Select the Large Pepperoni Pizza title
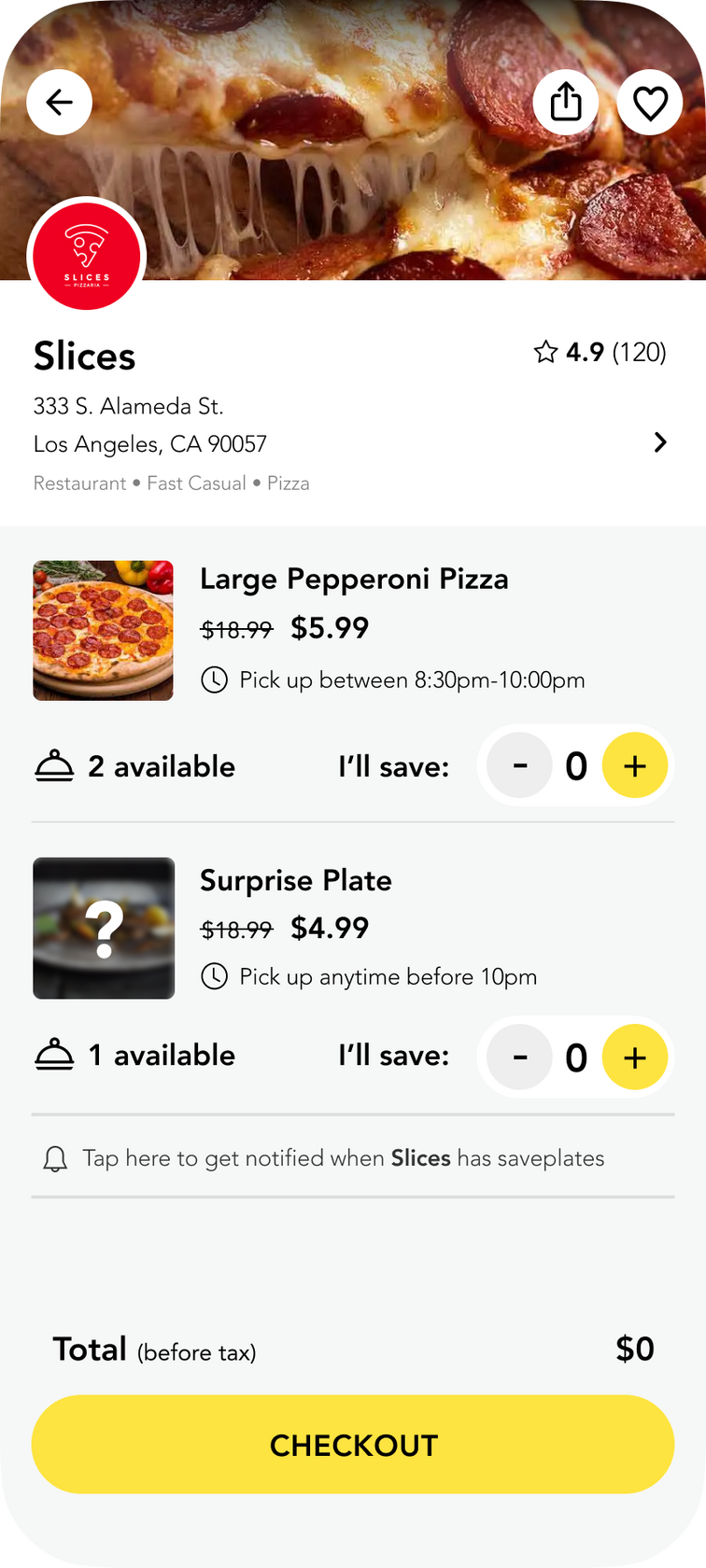The image size is (706, 1568). pyautogui.click(x=354, y=579)
